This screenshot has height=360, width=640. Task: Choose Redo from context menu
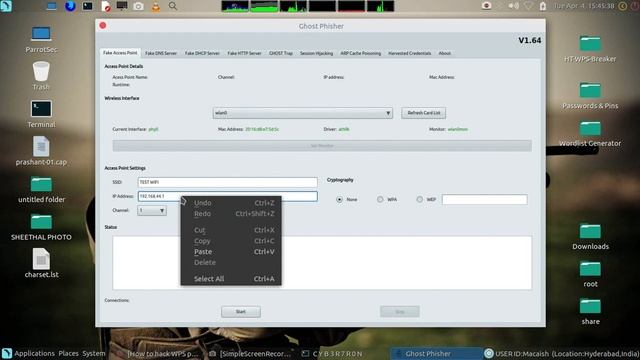tap(231, 213)
